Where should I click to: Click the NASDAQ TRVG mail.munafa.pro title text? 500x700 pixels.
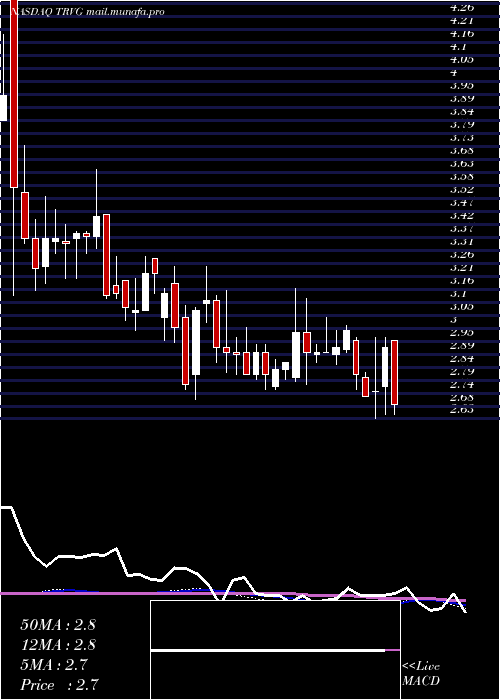coord(87,12)
